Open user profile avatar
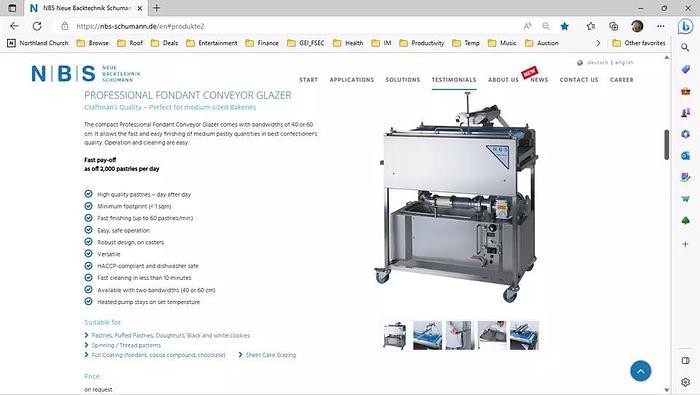Screen dimensions: 700x395 tap(637, 26)
